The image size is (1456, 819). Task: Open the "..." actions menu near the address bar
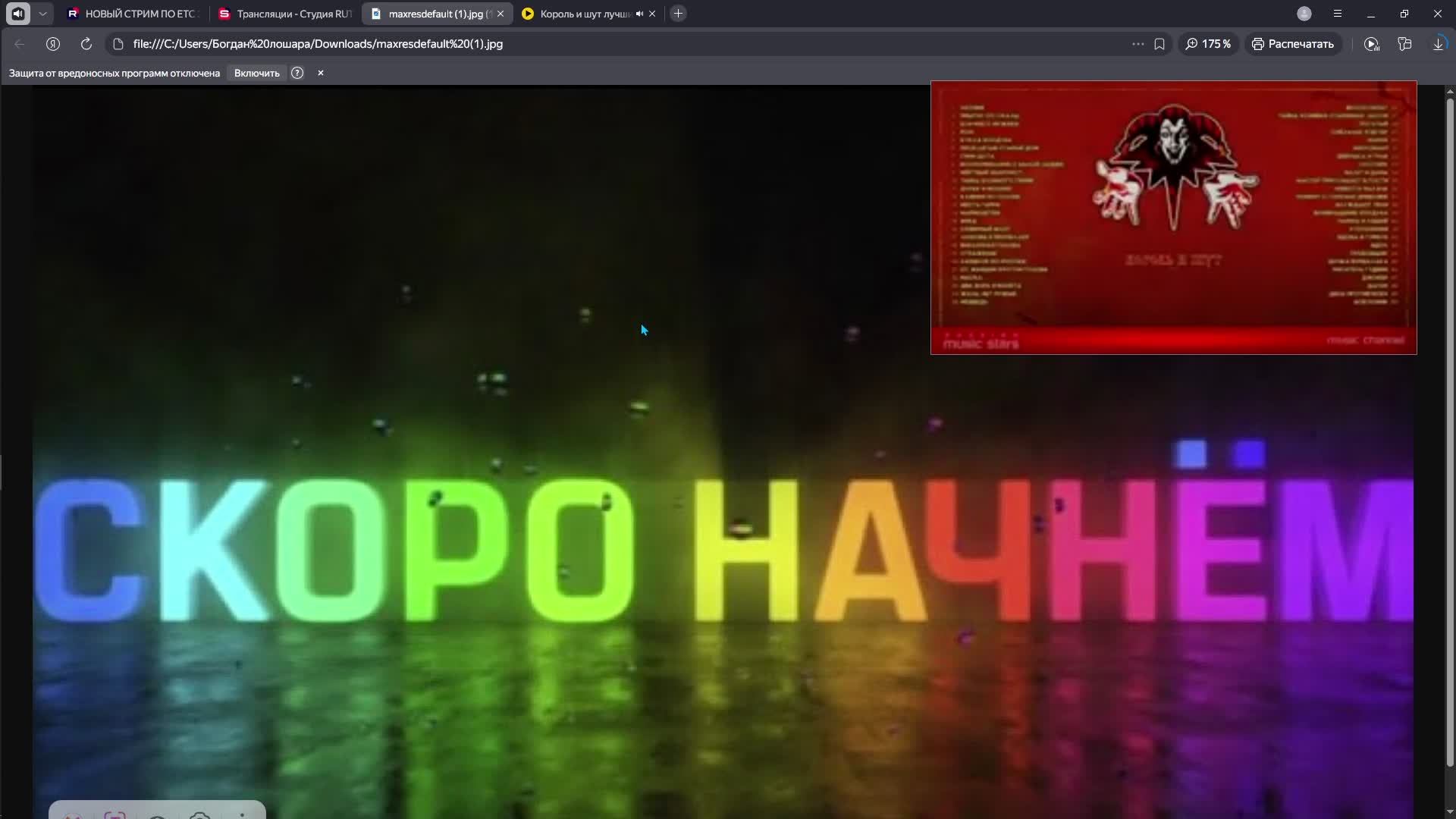pyautogui.click(x=1138, y=44)
